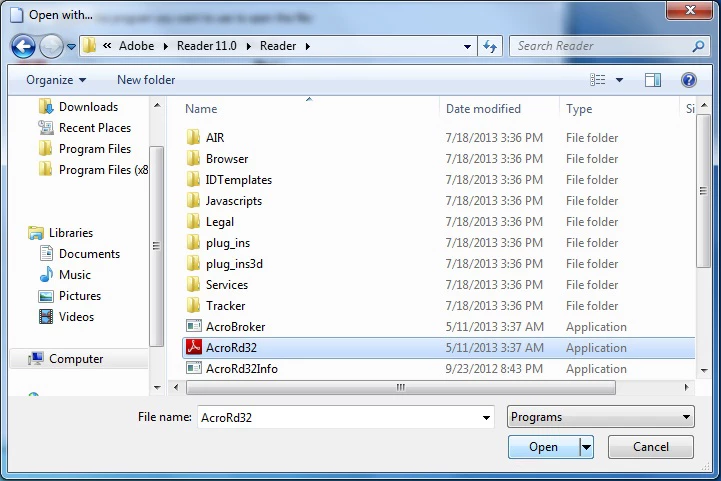This screenshot has height=481, width=721.
Task: Select the plug_ins folder icon
Action: [194, 242]
